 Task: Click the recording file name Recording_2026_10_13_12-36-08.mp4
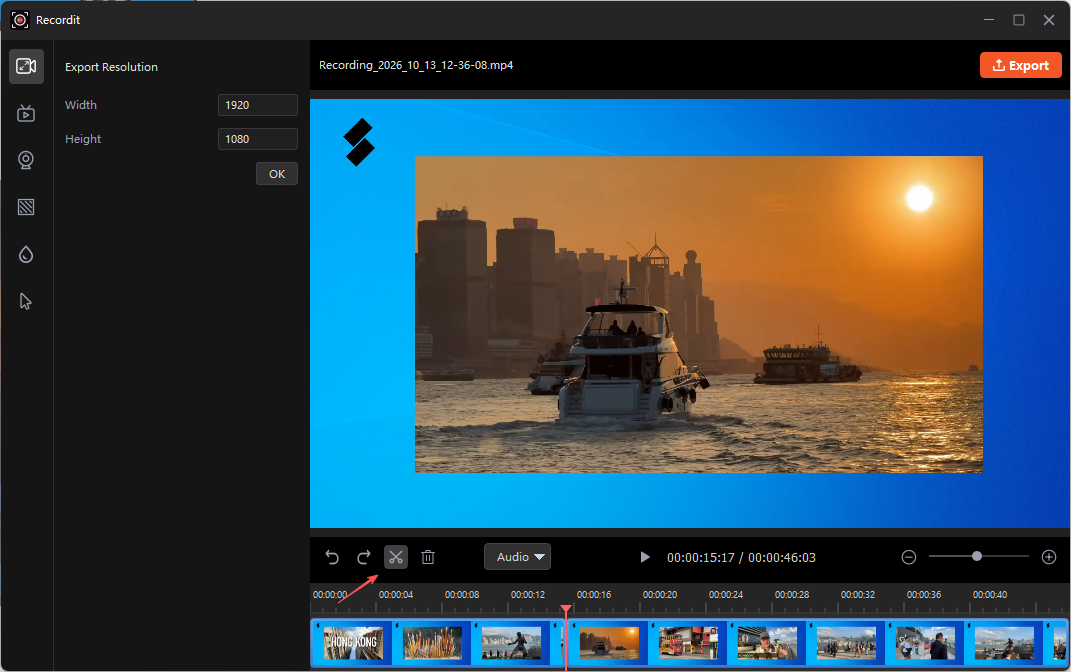[x=416, y=65]
